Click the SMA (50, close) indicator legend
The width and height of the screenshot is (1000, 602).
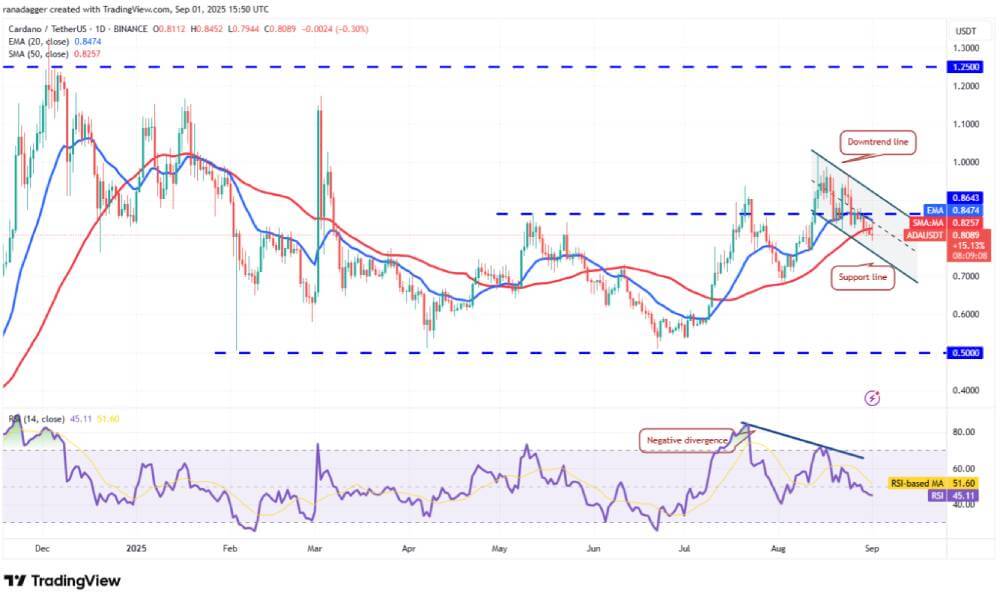coord(55,54)
